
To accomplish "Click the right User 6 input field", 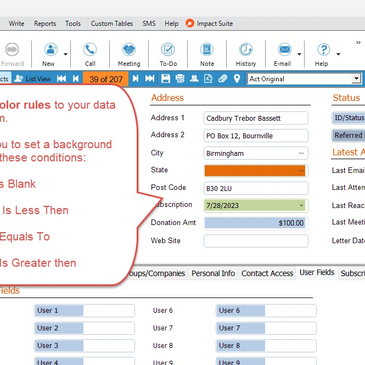I will pos(266,311).
